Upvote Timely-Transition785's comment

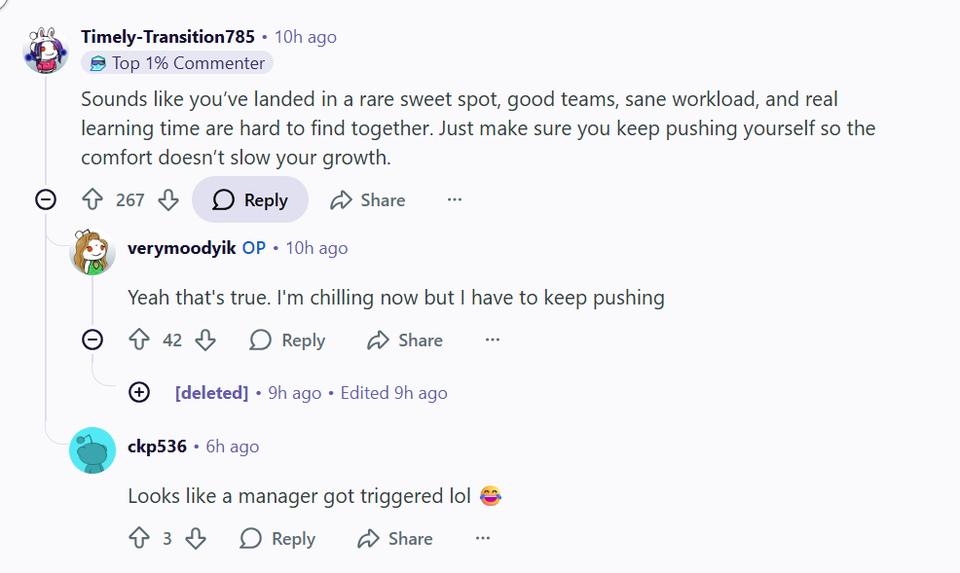tap(93, 200)
